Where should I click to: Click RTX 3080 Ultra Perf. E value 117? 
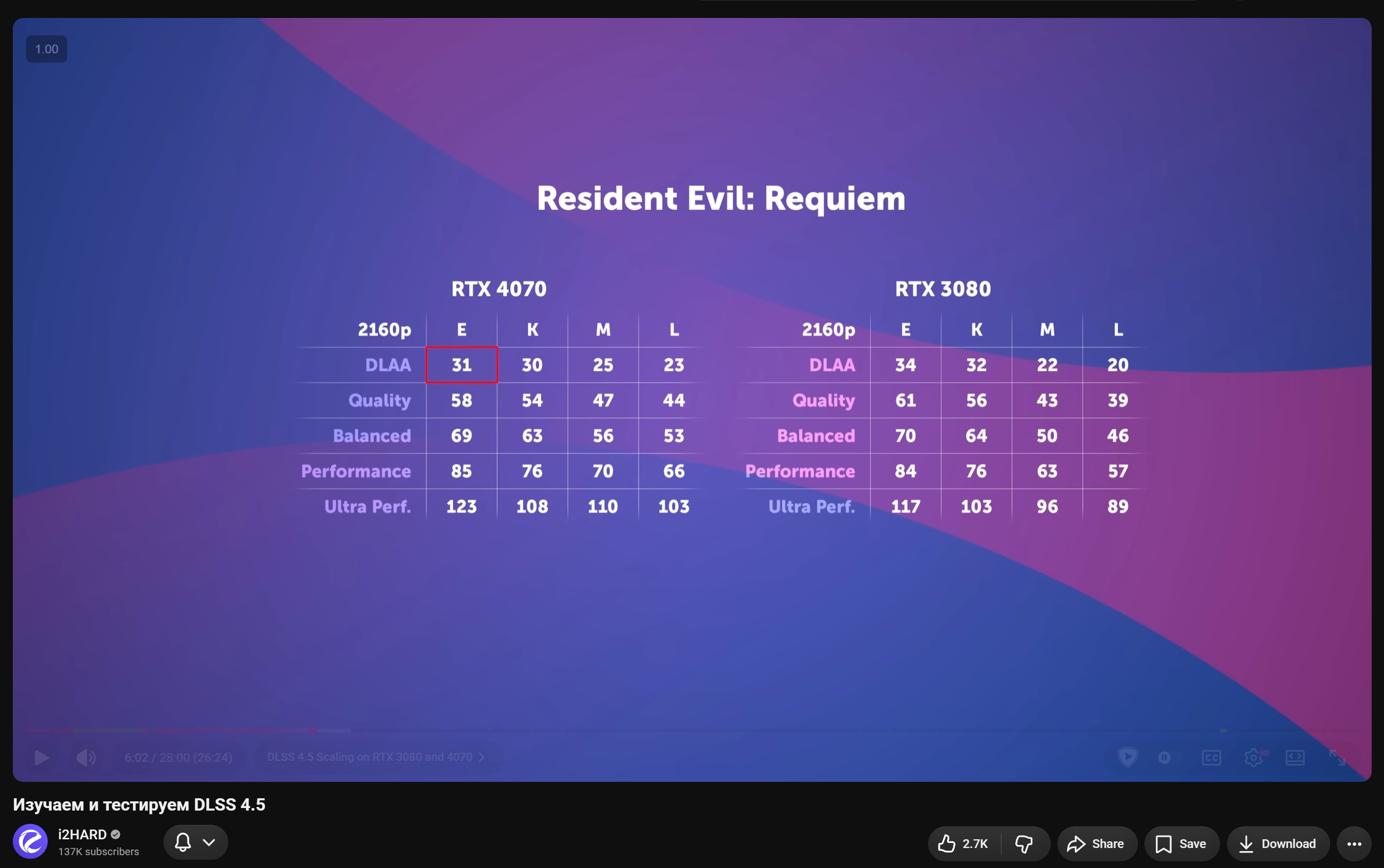pos(905,507)
